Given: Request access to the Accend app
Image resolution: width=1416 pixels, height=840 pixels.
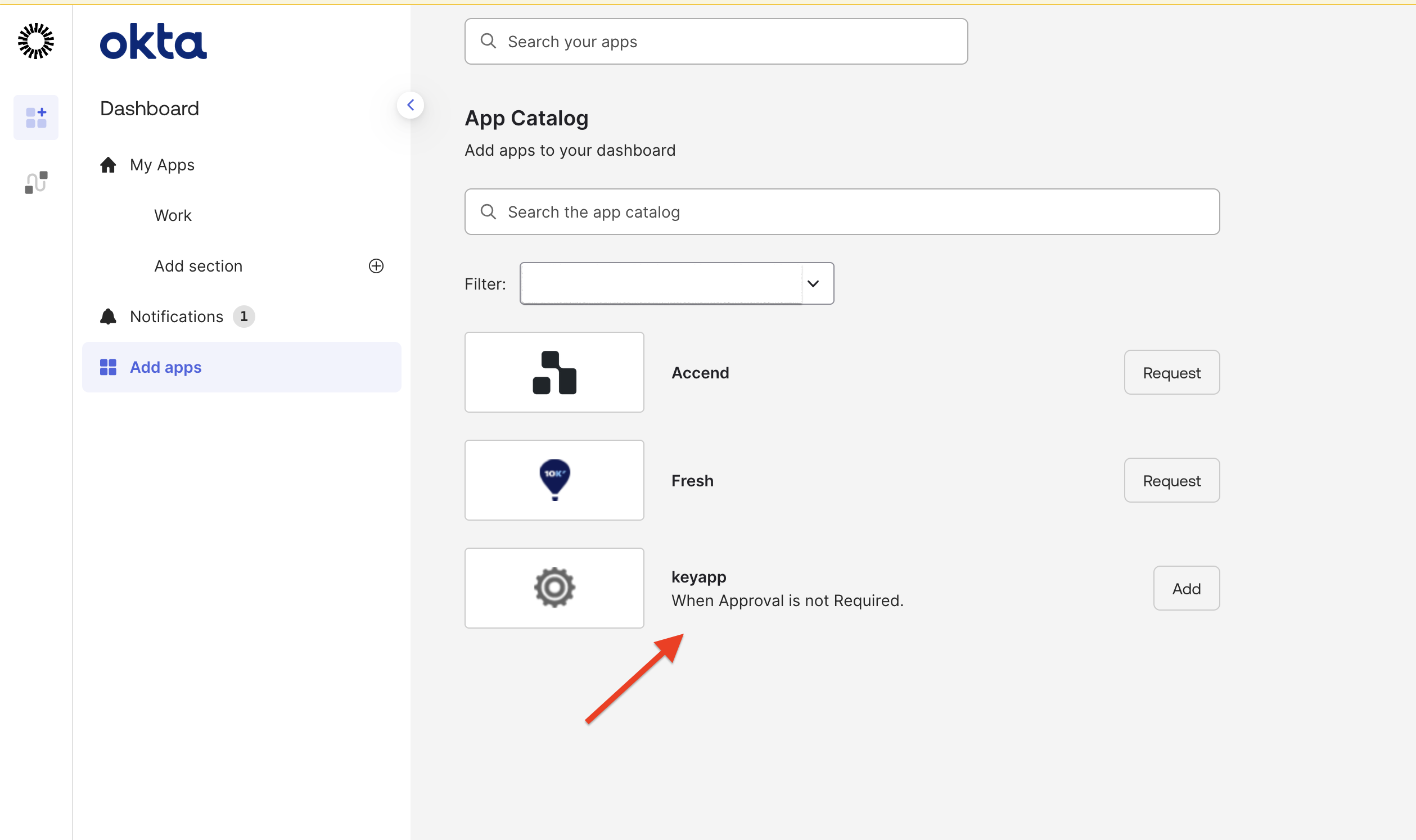Looking at the screenshot, I should point(1171,372).
